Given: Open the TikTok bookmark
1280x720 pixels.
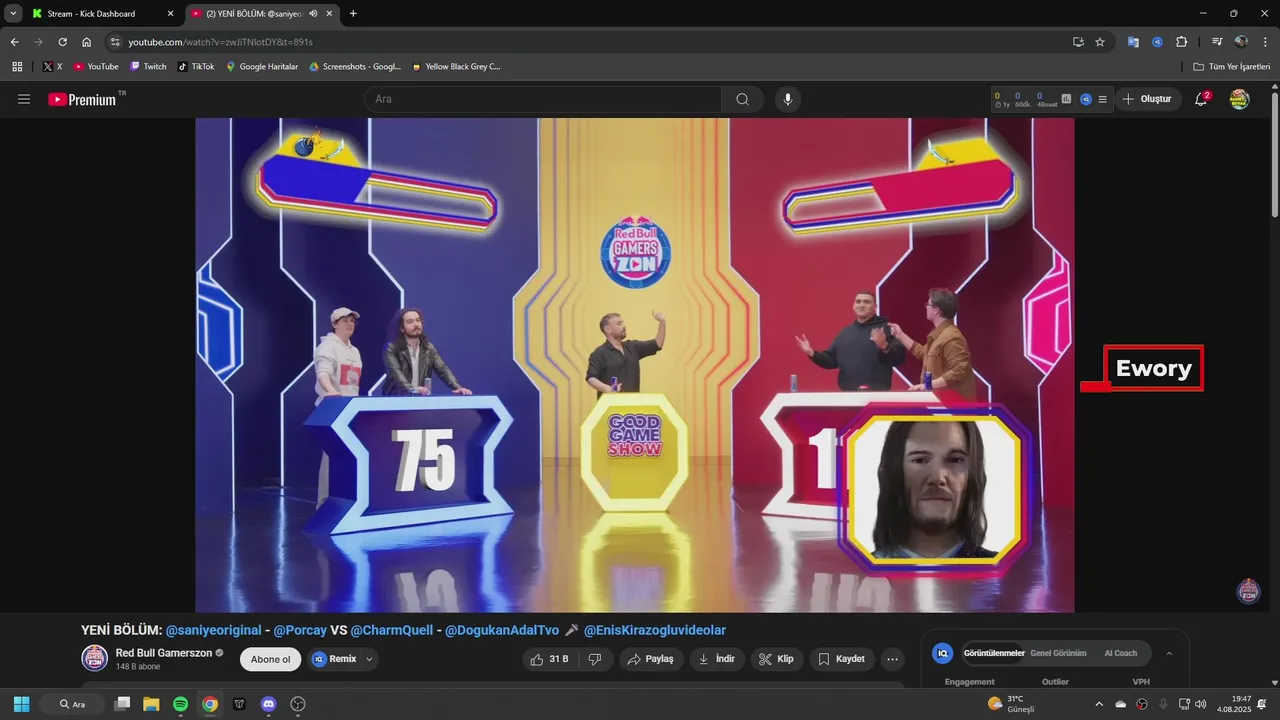Looking at the screenshot, I should coord(196,66).
